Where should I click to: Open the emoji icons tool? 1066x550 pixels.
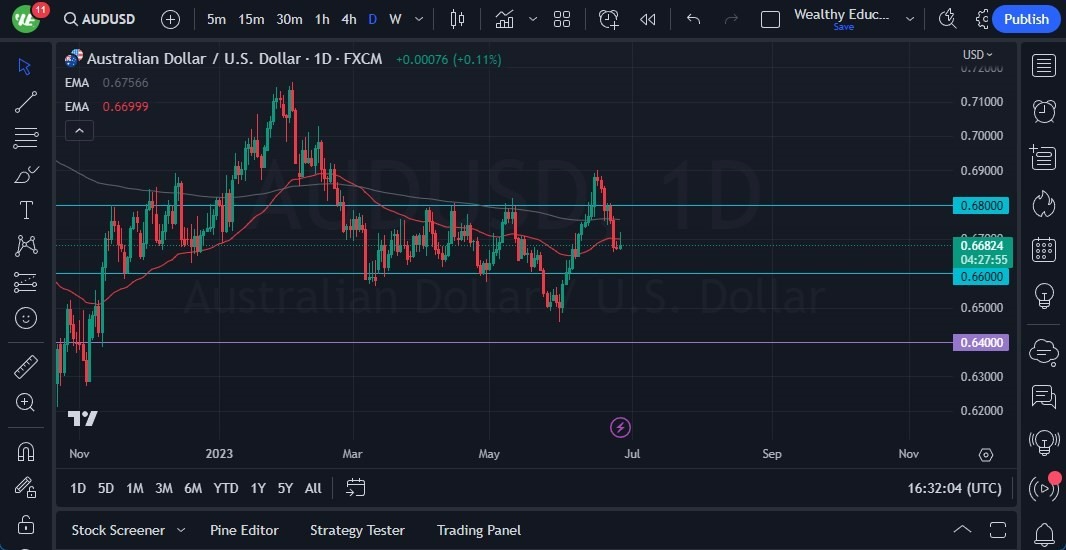click(x=26, y=318)
